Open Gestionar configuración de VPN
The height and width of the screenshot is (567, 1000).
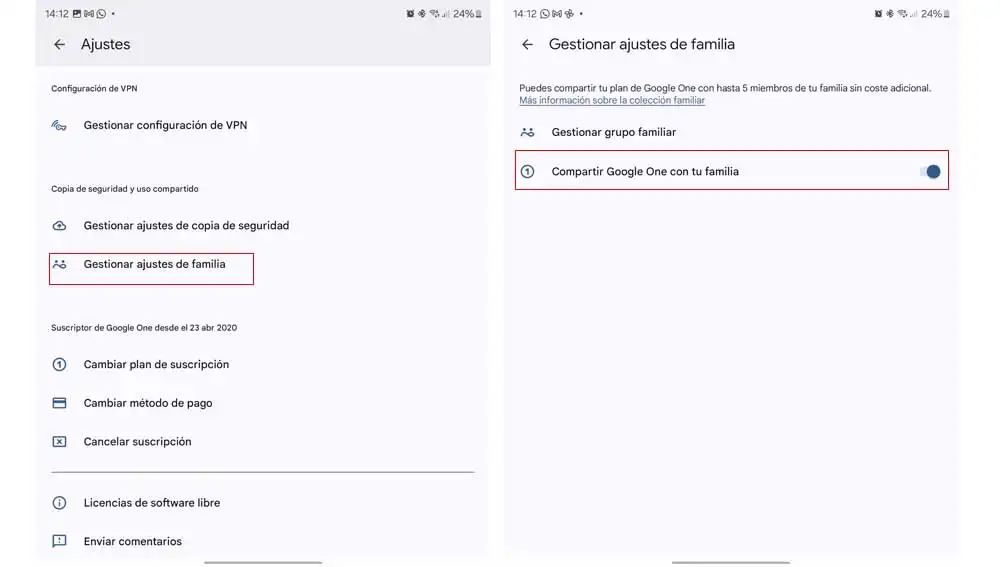coord(165,126)
